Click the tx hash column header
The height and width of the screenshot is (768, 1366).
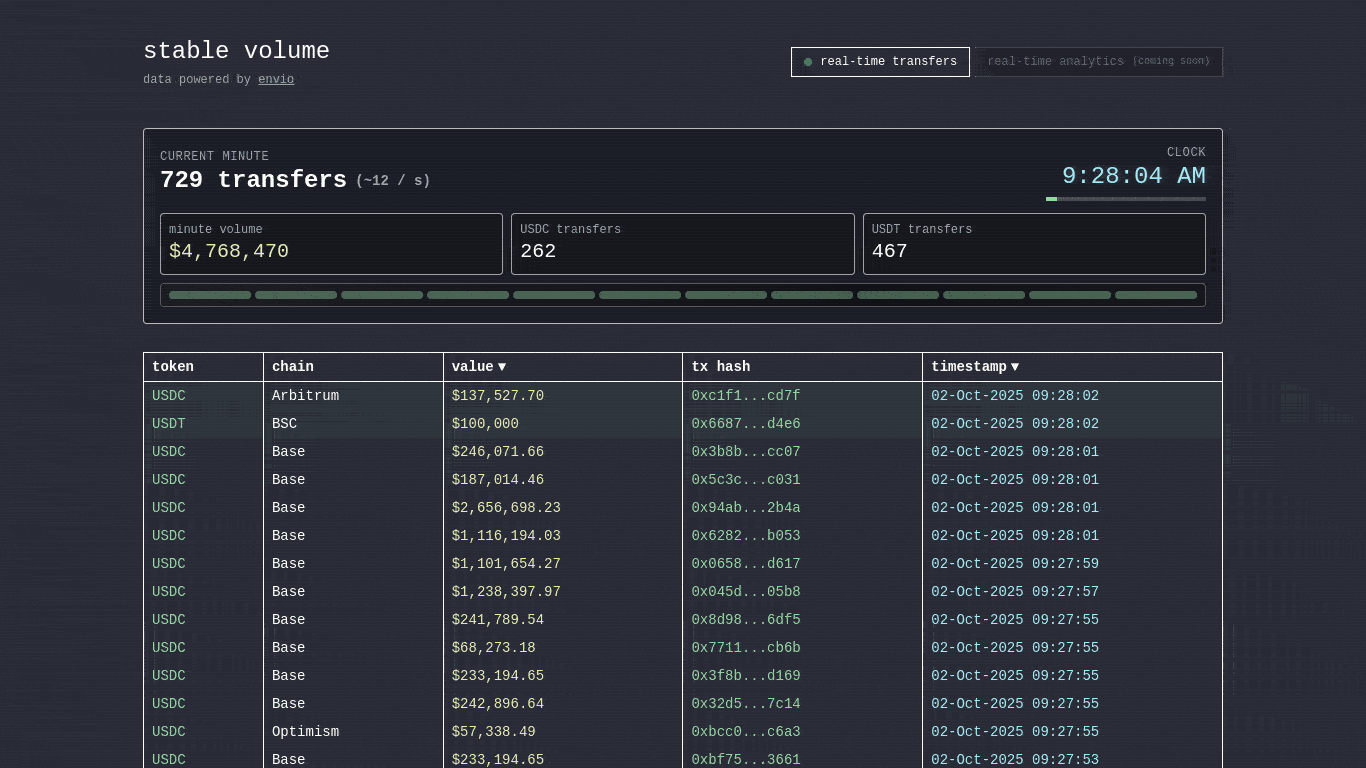(721, 367)
